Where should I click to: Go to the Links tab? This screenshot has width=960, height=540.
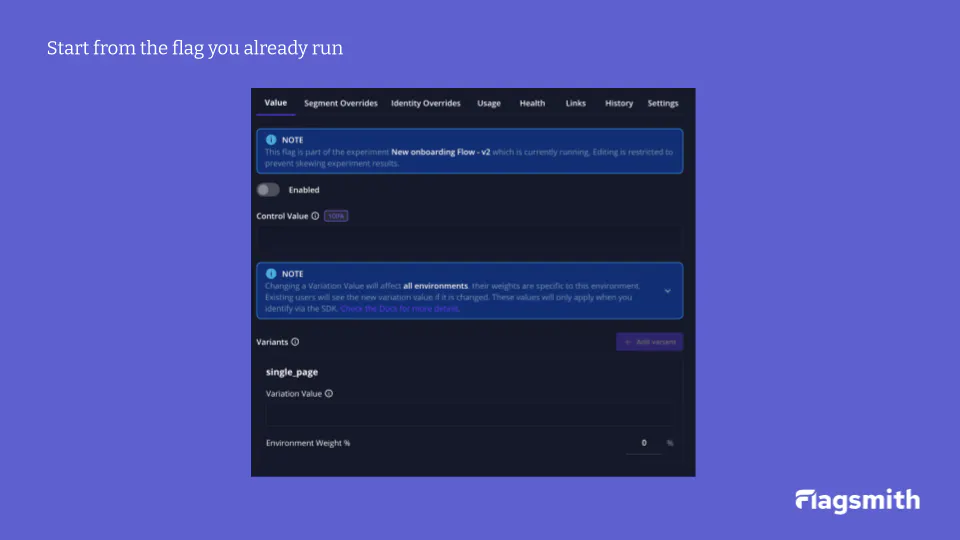click(576, 103)
